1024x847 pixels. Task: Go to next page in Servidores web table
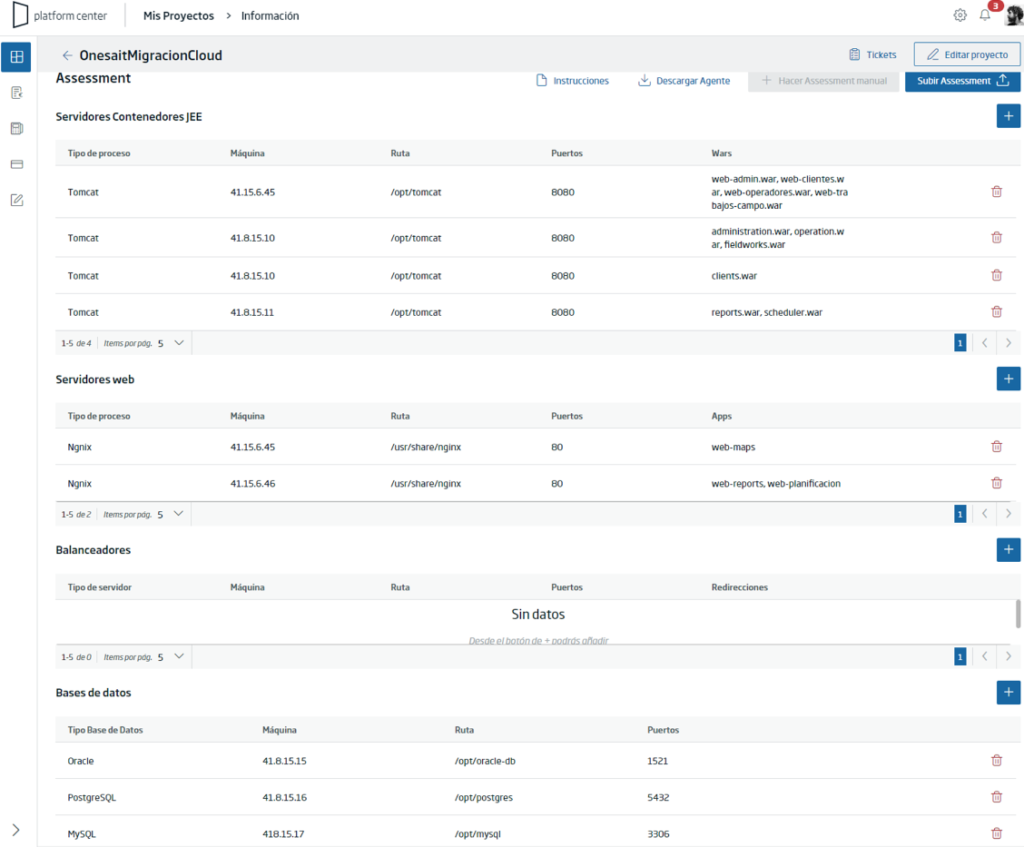pyautogui.click(x=1008, y=514)
